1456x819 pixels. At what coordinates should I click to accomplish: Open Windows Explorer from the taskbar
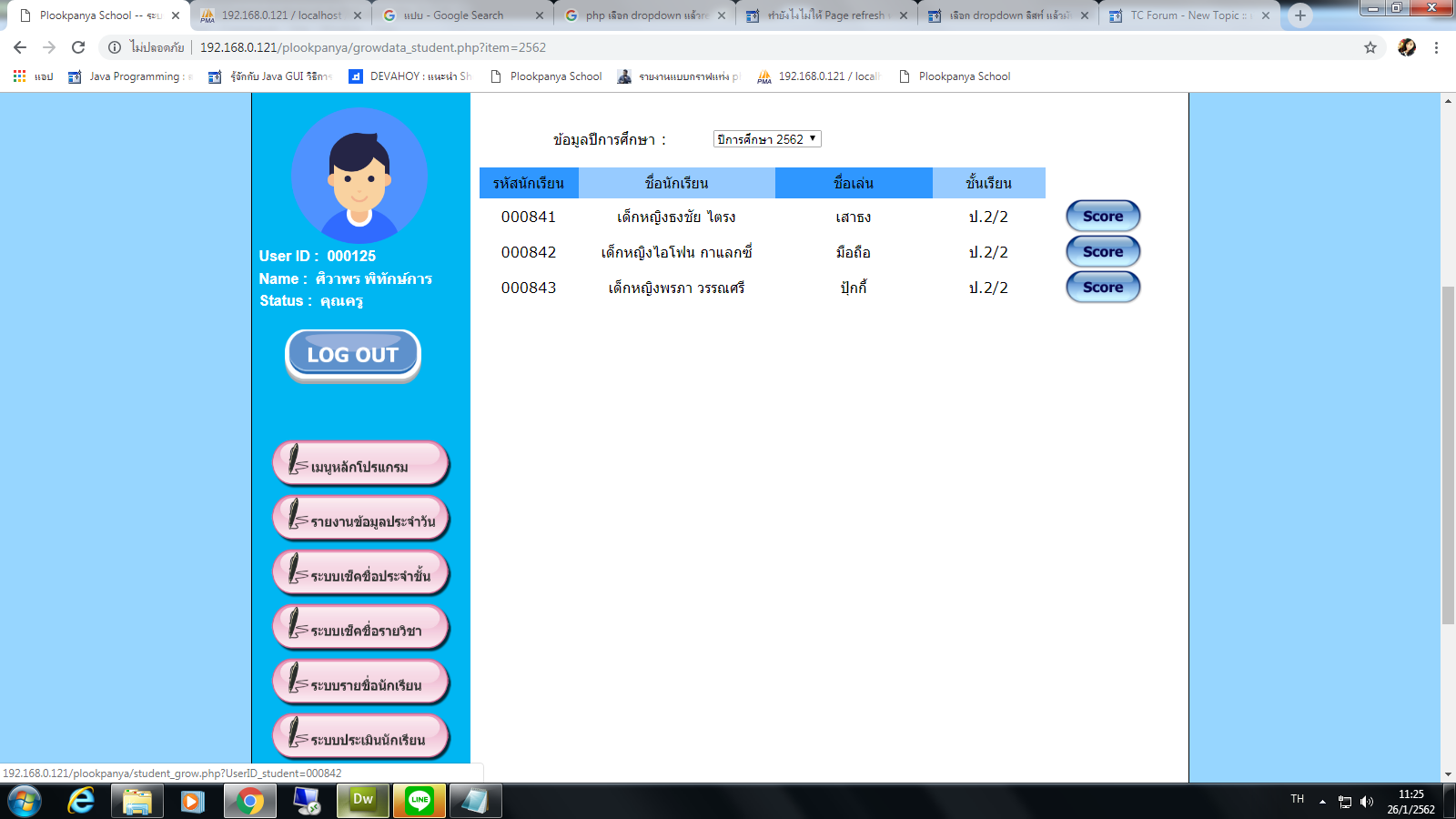[137, 801]
